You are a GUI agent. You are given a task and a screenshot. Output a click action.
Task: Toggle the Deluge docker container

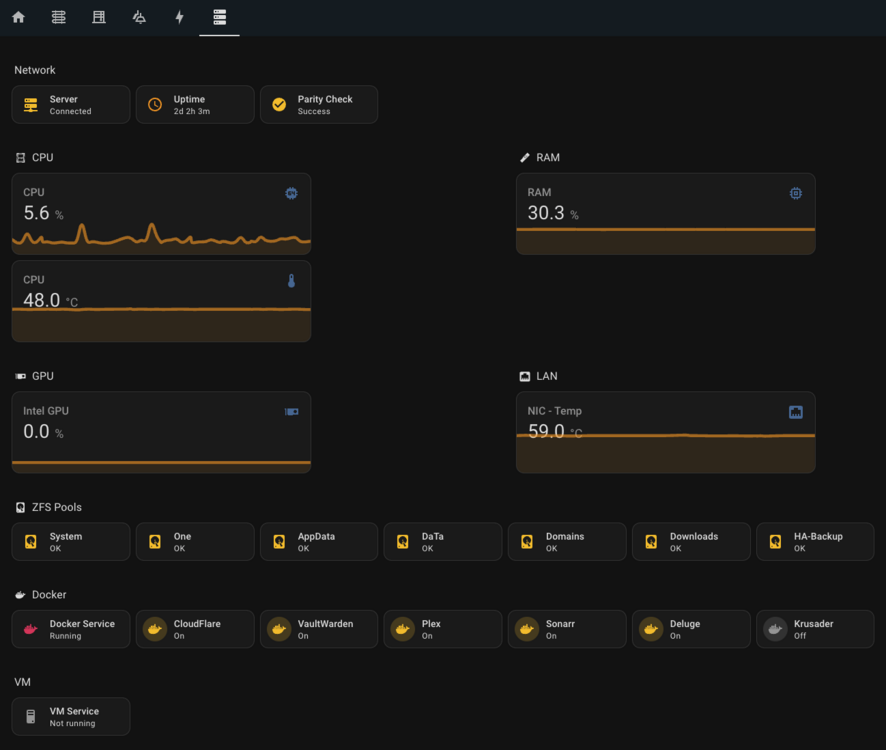click(691, 629)
